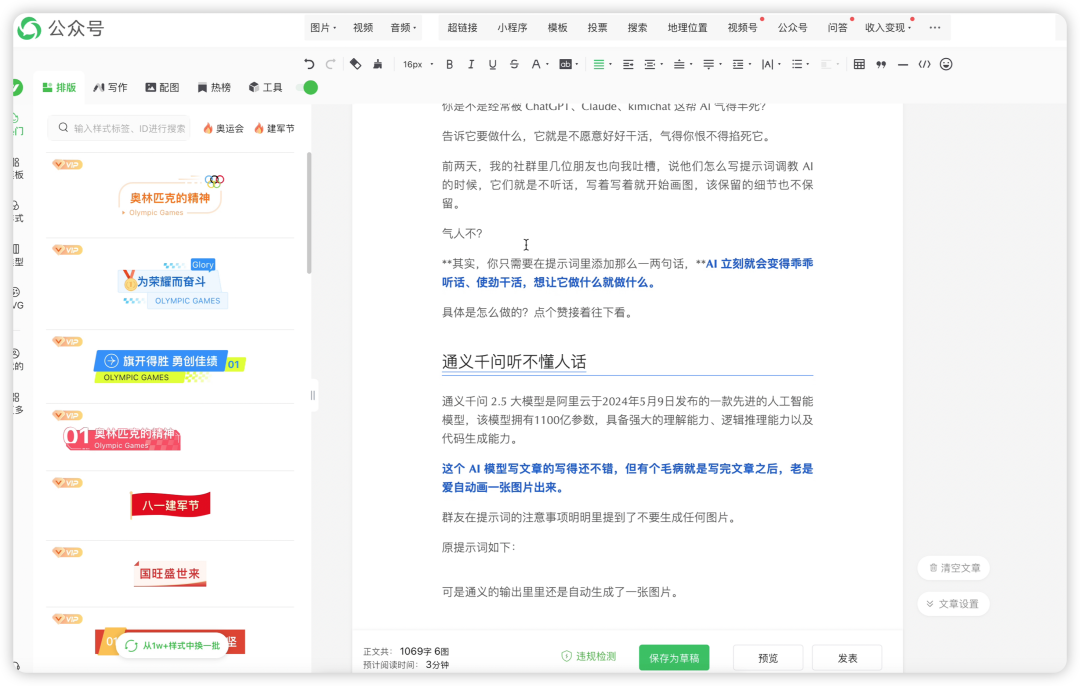Viewport: 1080px width, 686px height.
Task: Toggle underline formatting
Action: (492, 64)
